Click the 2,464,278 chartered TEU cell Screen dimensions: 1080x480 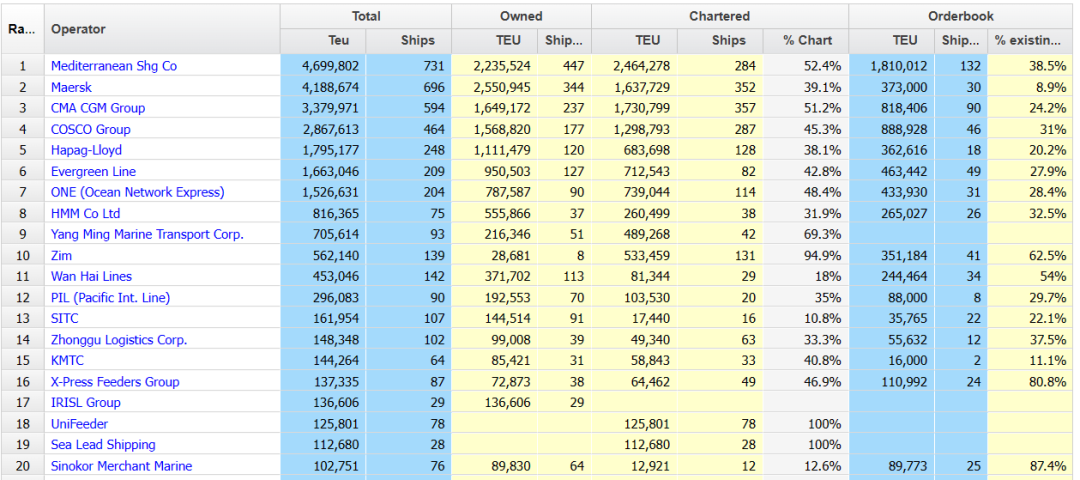click(634, 66)
